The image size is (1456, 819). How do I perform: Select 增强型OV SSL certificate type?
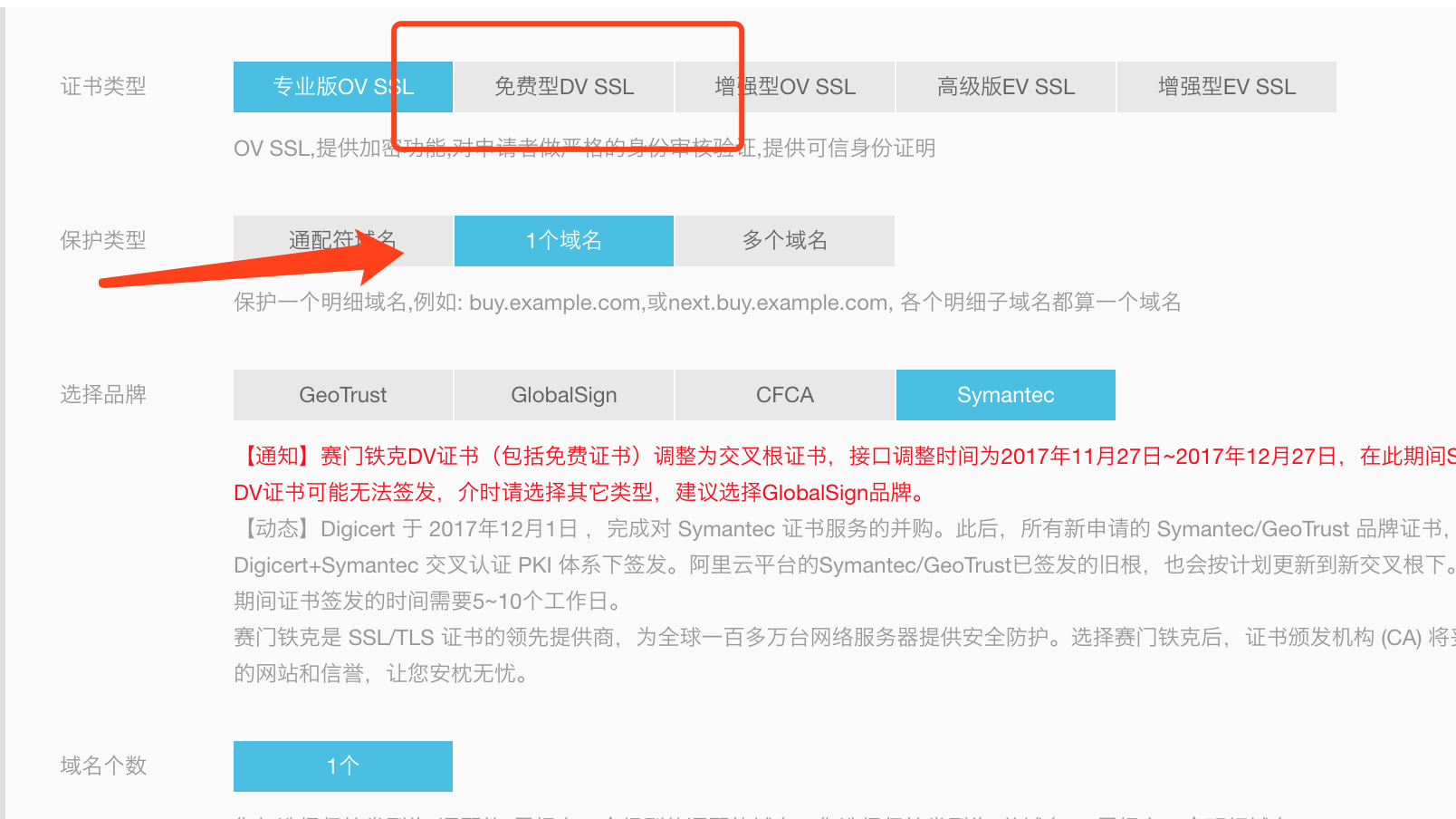click(785, 87)
